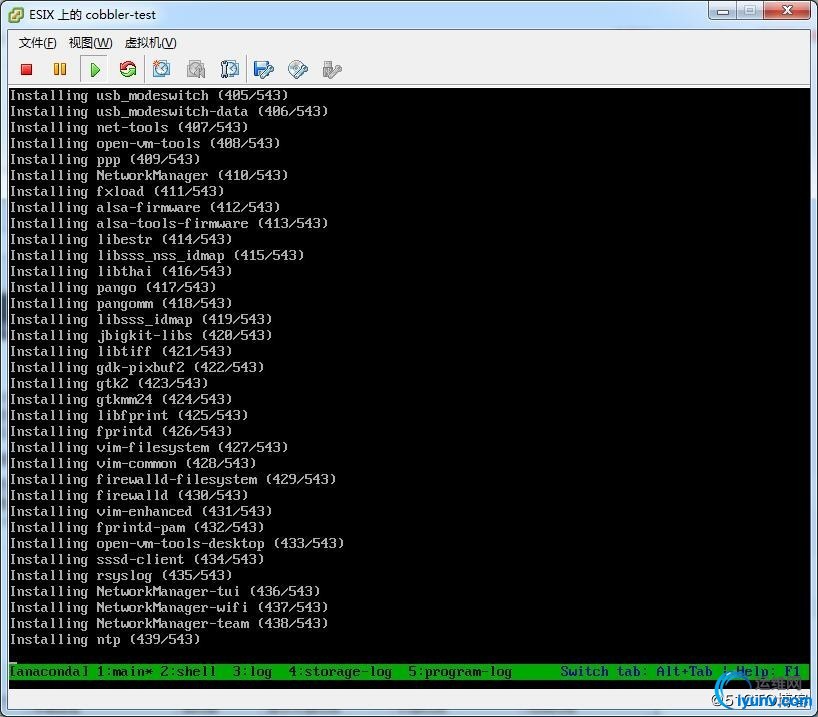Screen dimensions: 818x717
Task: Click line 'Installing firewalld (430/543)'
Action: tap(129, 495)
